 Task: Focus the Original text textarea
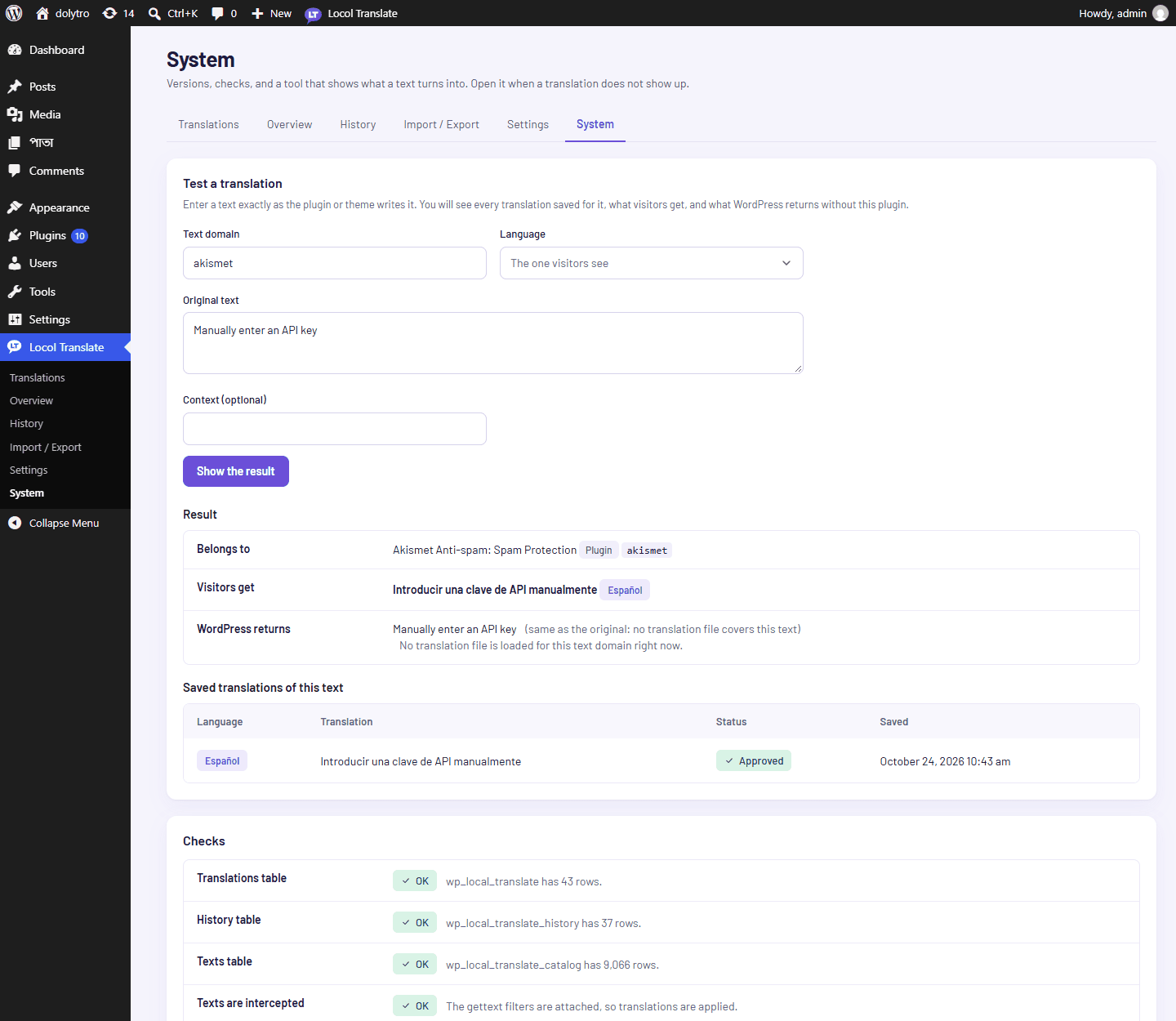click(x=493, y=343)
